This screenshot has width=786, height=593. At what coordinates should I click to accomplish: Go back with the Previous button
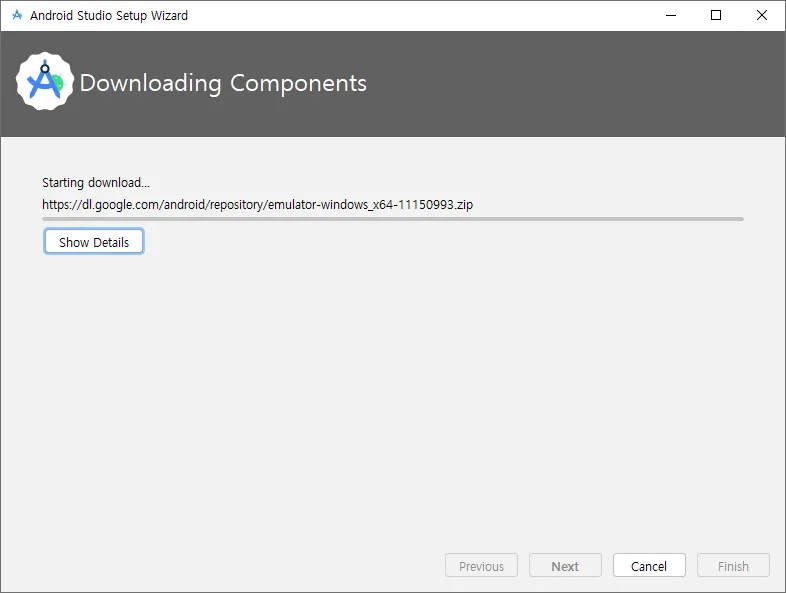point(481,565)
